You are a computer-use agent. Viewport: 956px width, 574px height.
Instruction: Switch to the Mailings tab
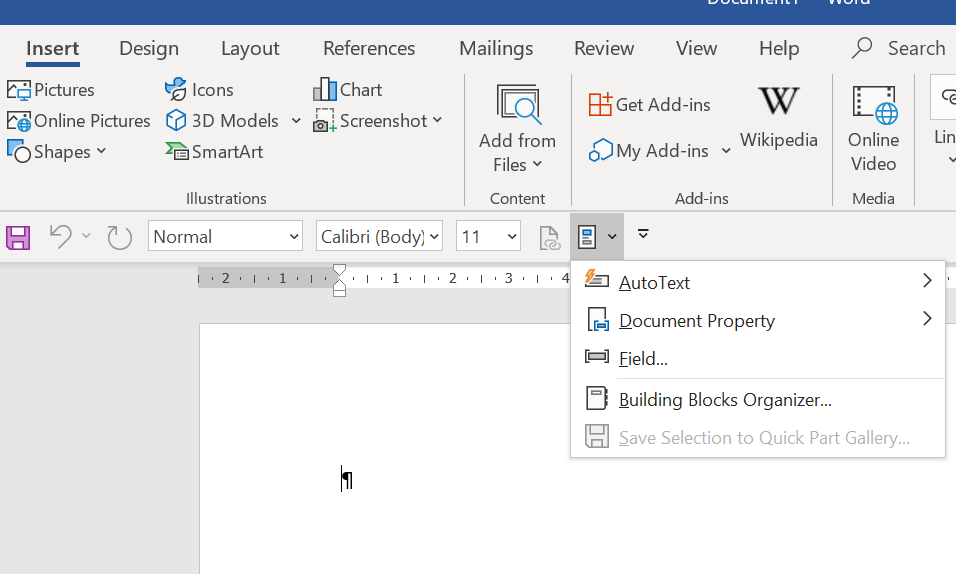tap(496, 48)
